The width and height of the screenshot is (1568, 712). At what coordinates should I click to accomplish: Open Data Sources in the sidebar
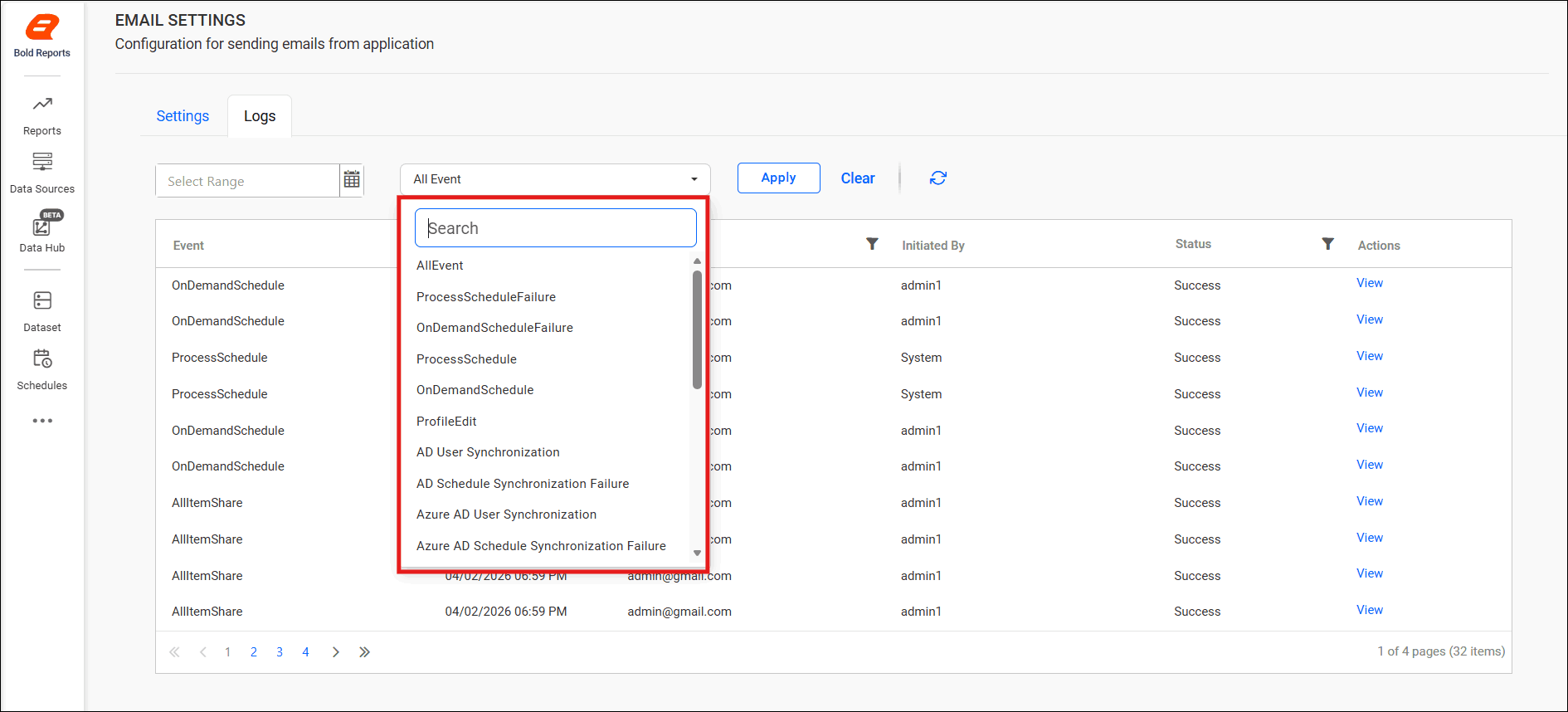click(x=42, y=173)
